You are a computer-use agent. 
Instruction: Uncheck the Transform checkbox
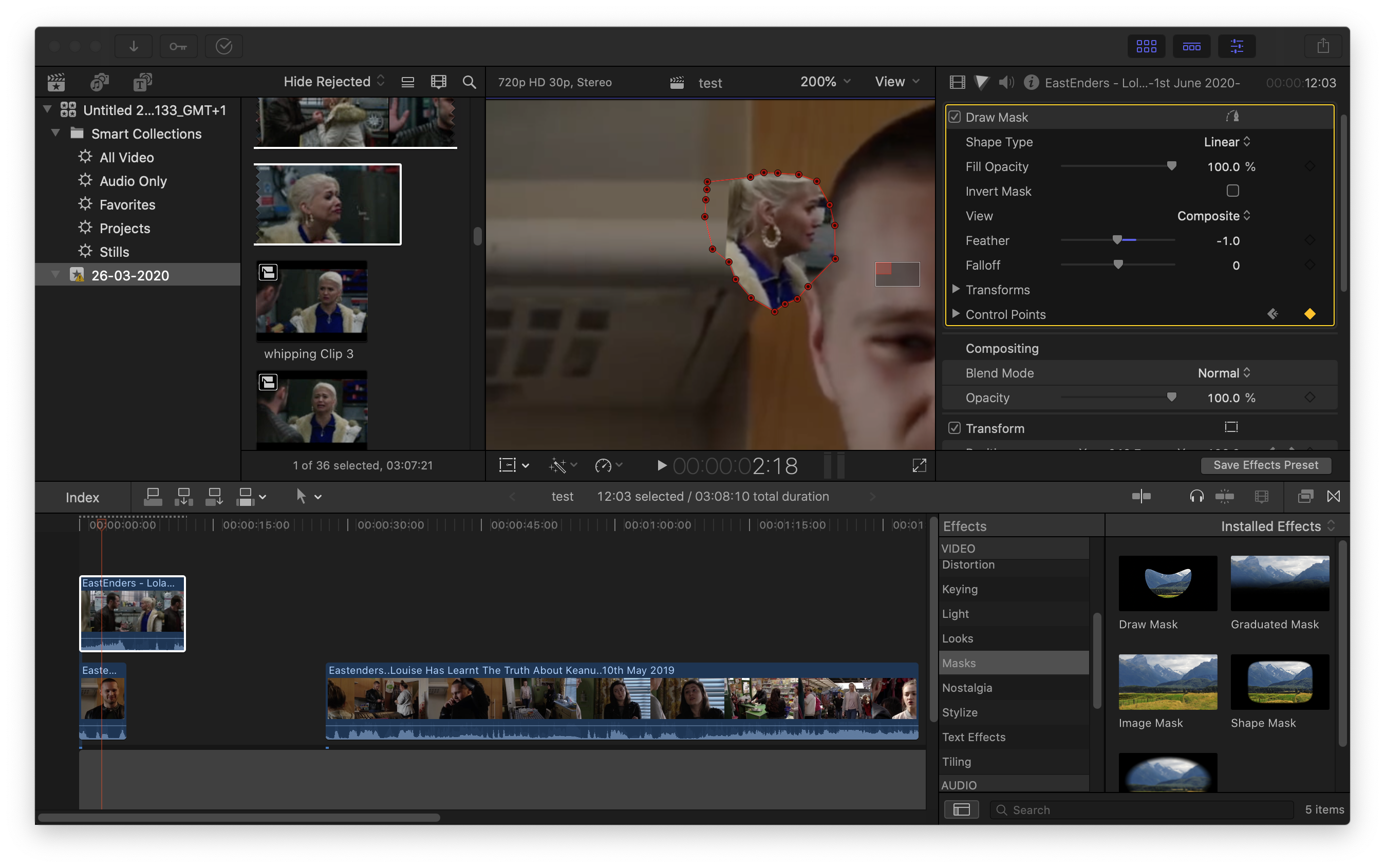(x=954, y=428)
